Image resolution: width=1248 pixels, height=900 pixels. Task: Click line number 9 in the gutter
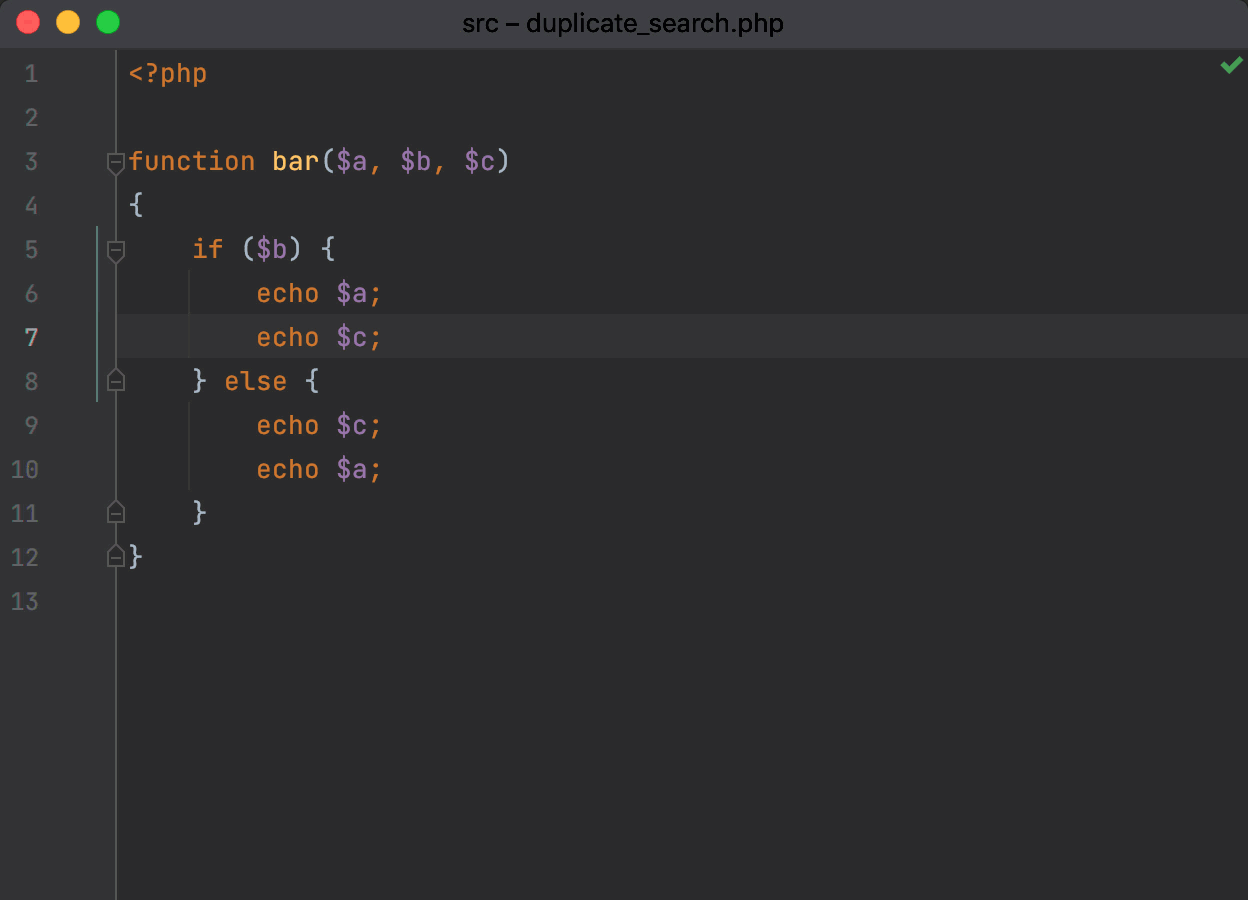[x=31, y=426]
